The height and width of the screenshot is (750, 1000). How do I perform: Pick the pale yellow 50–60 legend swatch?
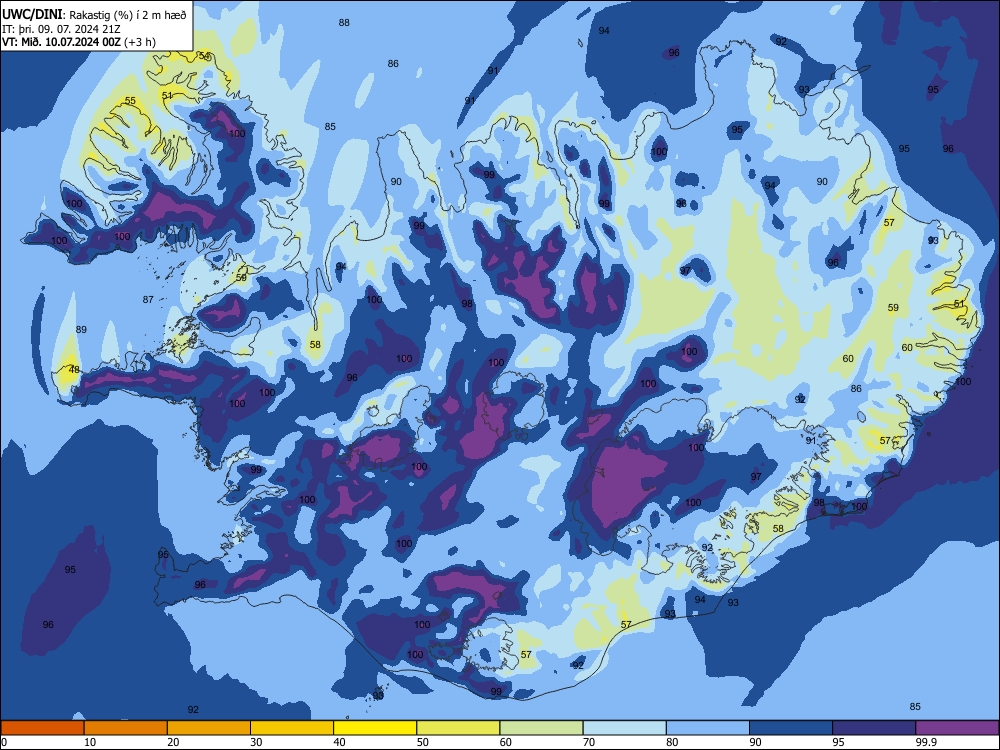(x=458, y=728)
